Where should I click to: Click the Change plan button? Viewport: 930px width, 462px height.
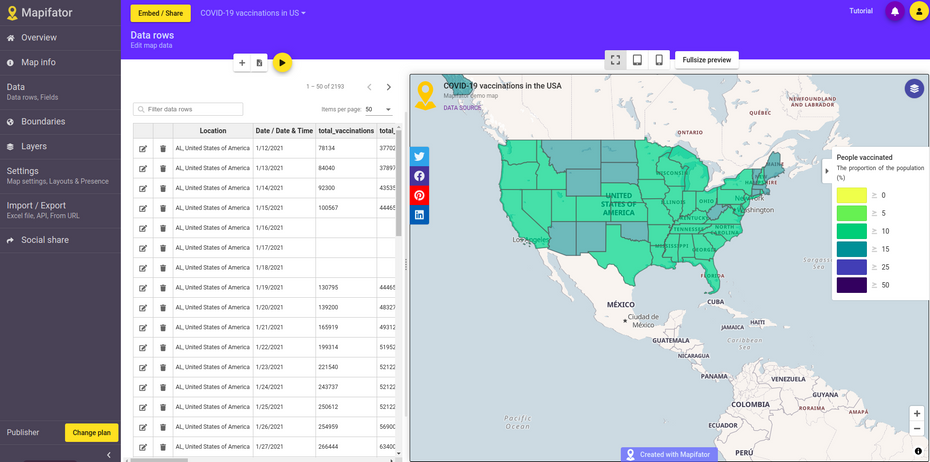(91, 433)
